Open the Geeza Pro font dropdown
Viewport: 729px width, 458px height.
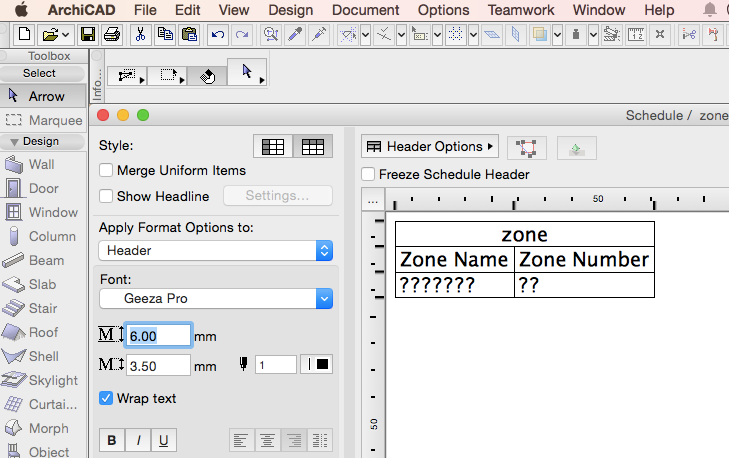tap(216, 299)
